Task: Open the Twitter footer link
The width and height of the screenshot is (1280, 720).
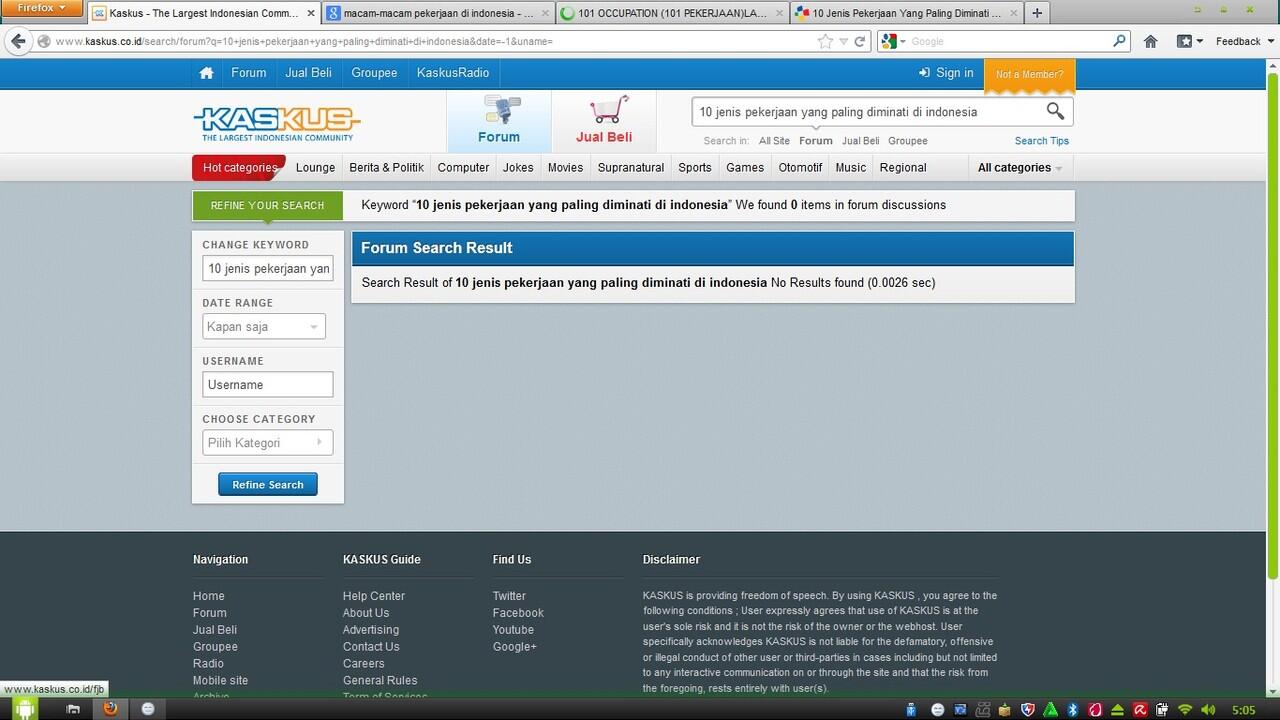Action: [509, 596]
